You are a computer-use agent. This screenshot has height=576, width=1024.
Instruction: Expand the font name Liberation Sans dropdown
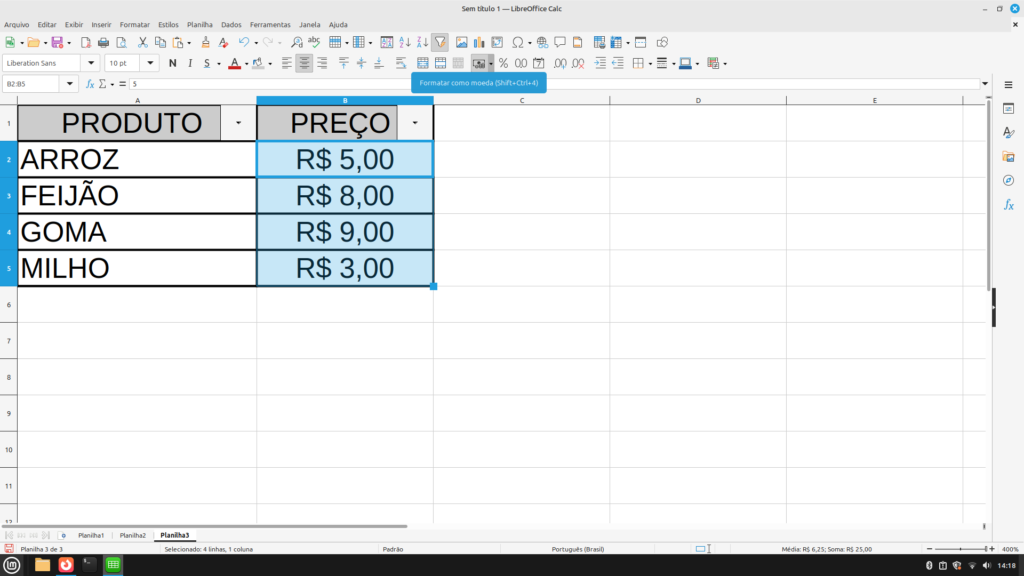coord(94,63)
